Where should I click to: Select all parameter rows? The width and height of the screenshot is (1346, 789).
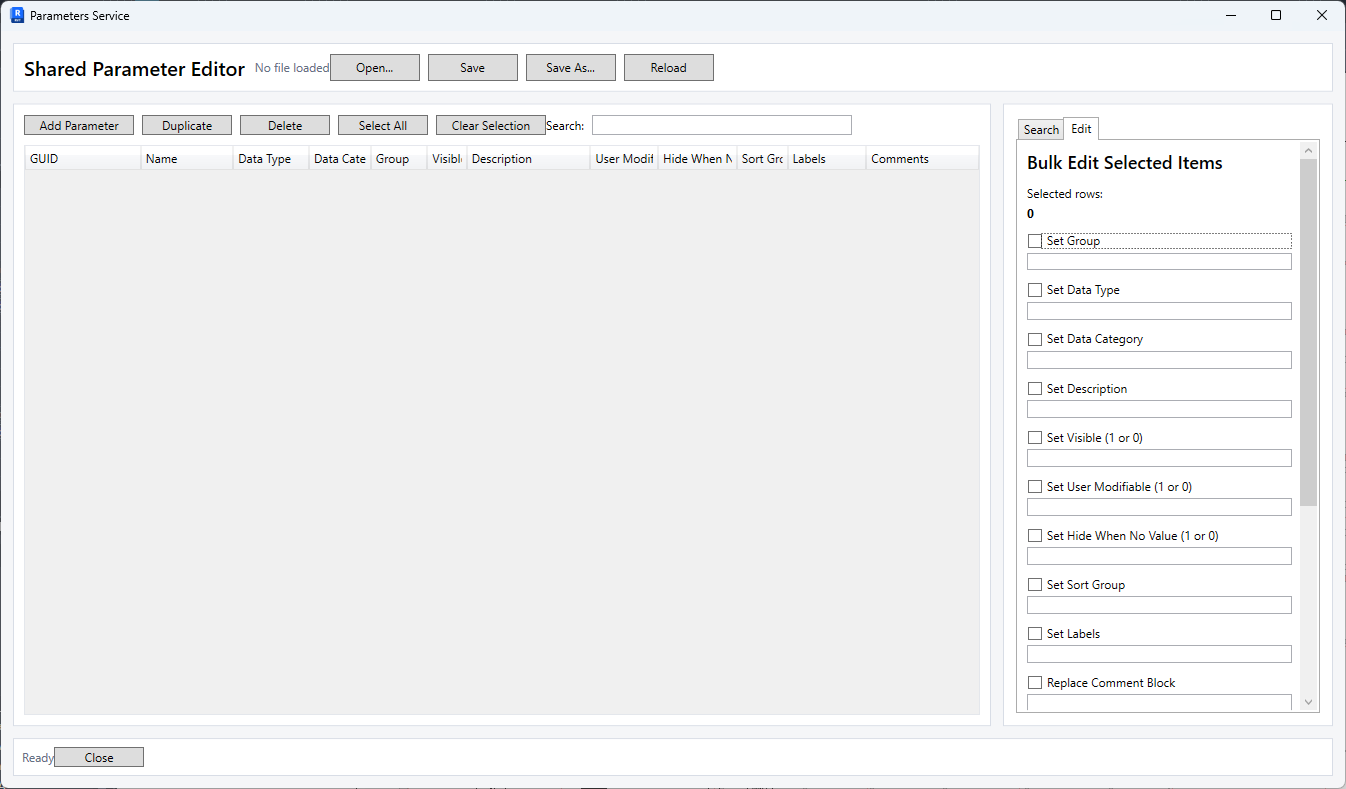383,125
